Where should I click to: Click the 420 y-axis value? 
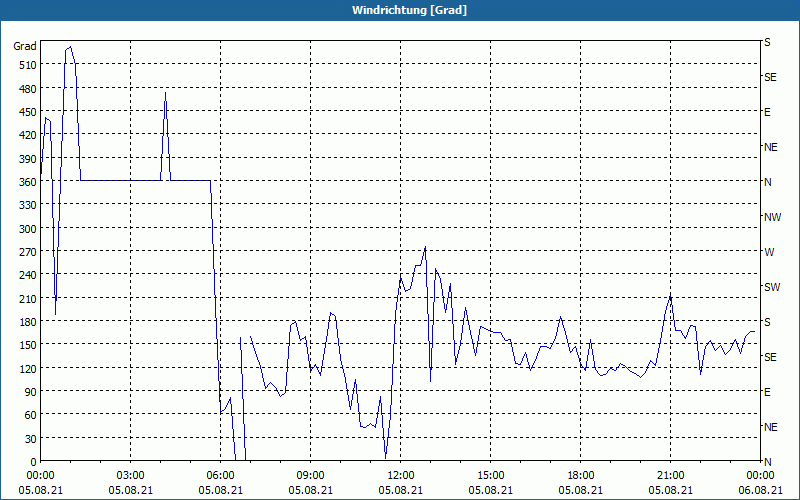coord(28,135)
